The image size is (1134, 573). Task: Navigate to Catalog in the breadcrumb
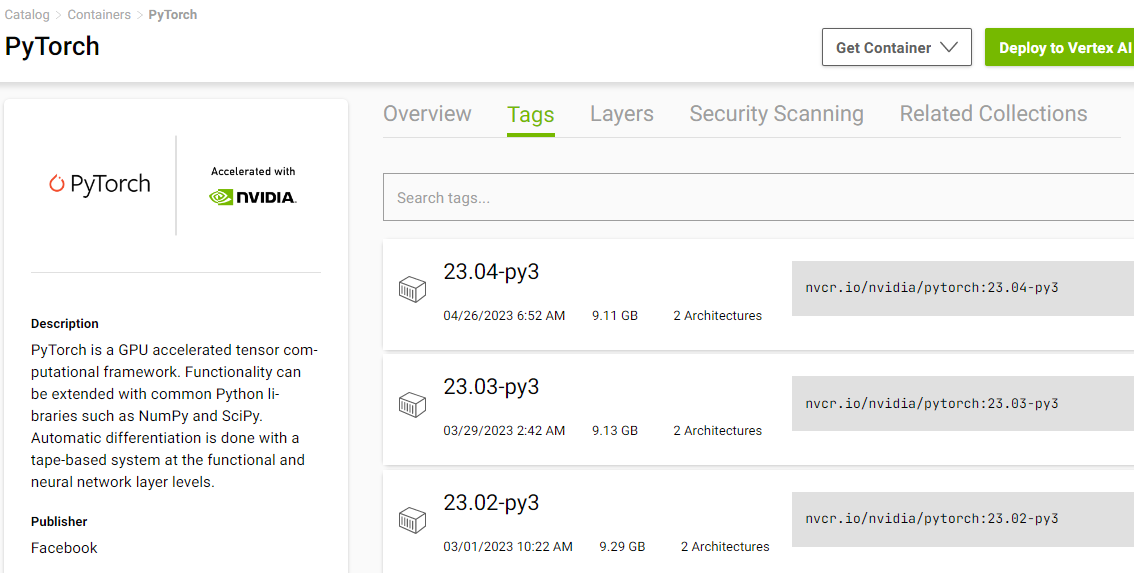[x=27, y=14]
